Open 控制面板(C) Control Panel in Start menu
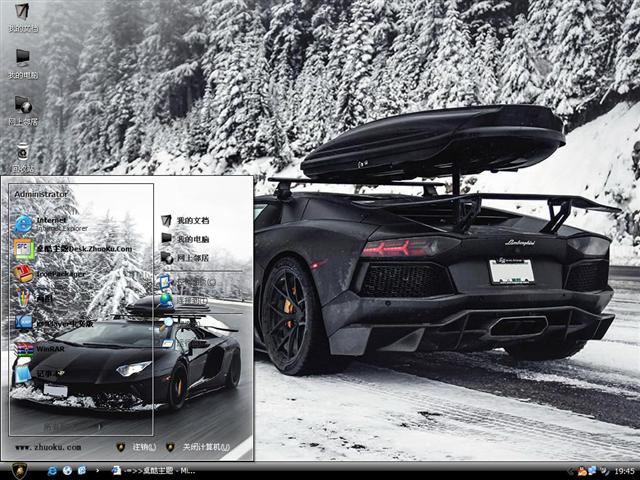Screen dimensions: 640x480 click(188, 282)
